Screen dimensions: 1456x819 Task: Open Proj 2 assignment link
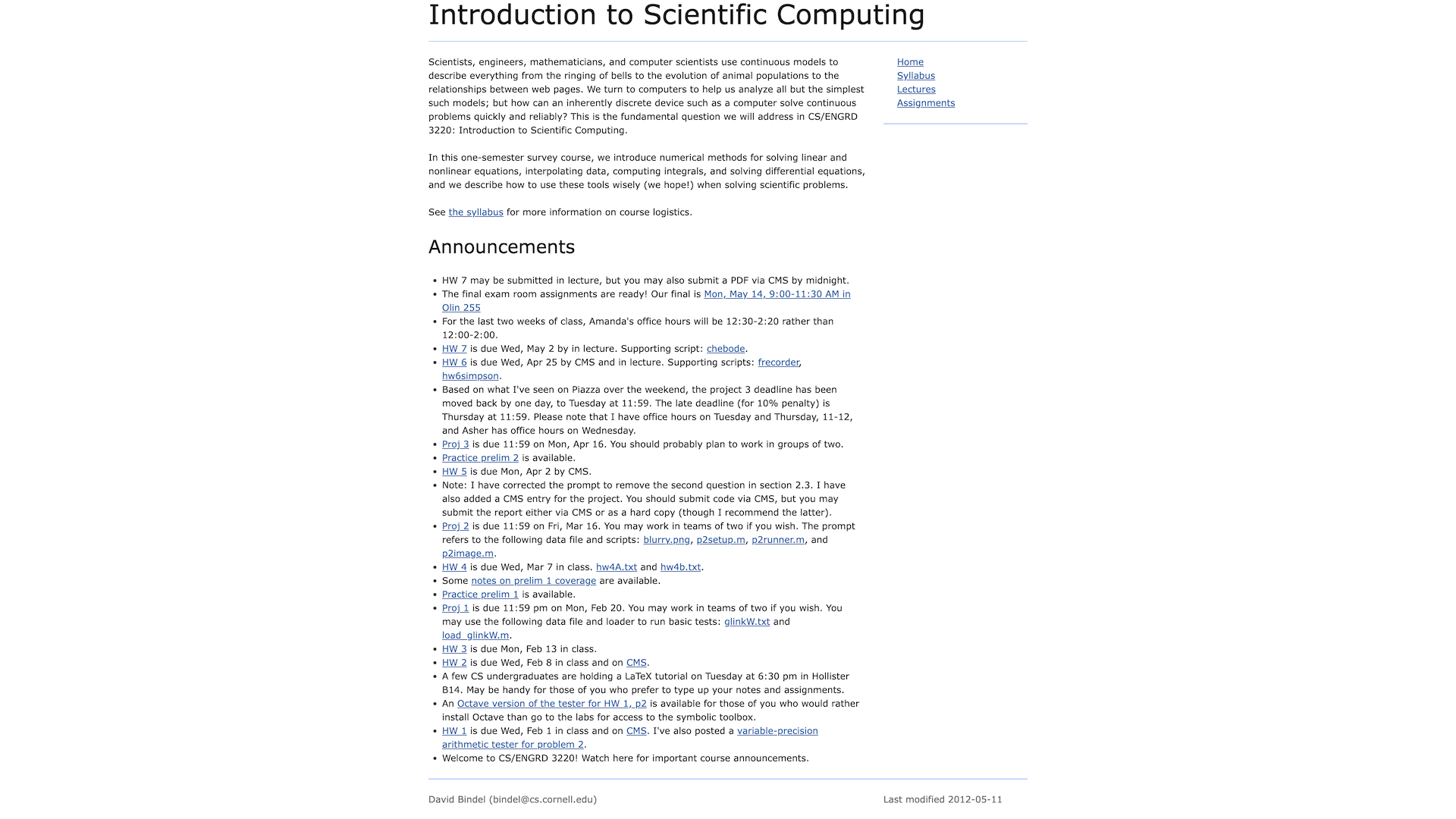455,526
